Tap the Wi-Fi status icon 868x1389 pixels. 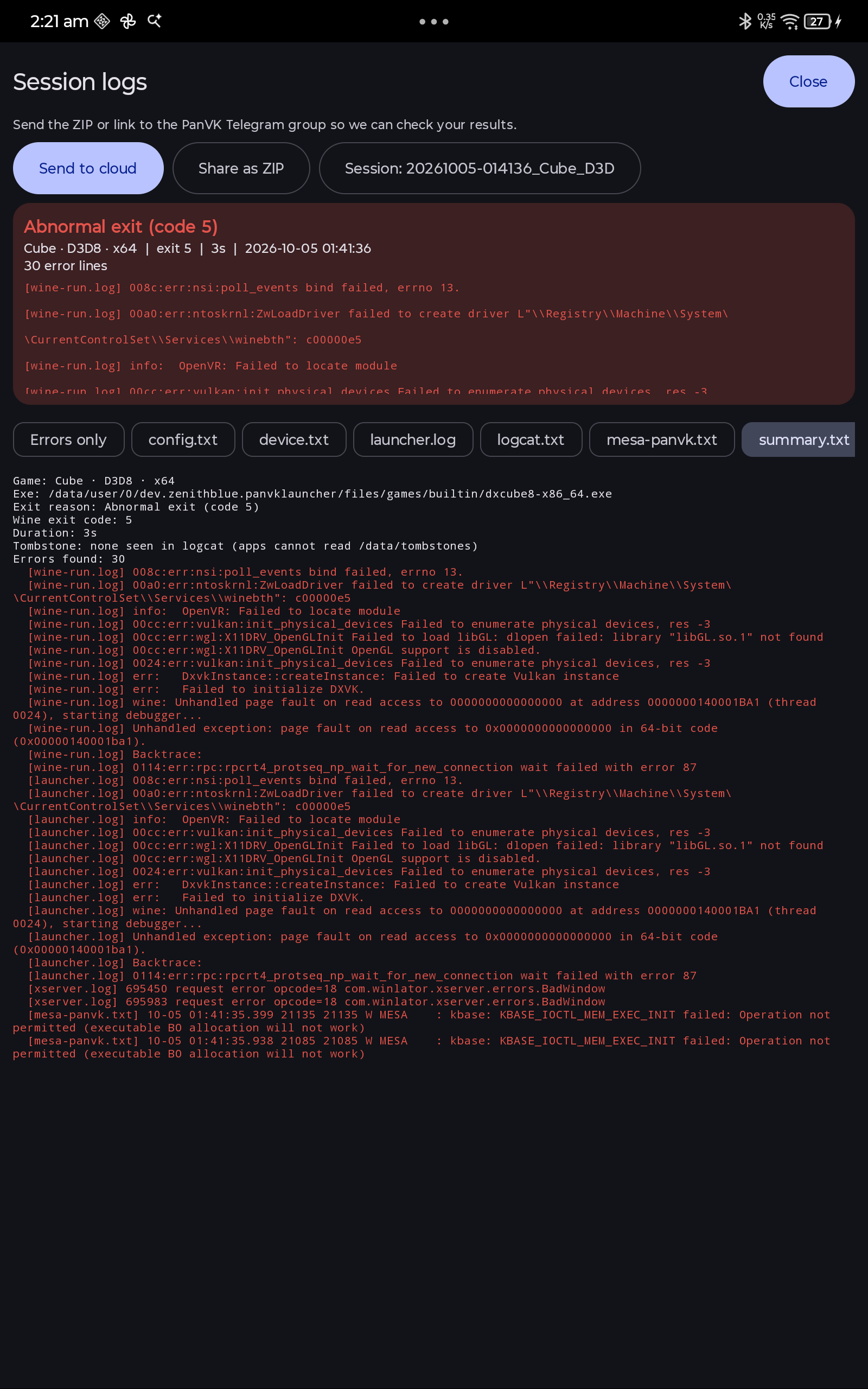point(790,22)
